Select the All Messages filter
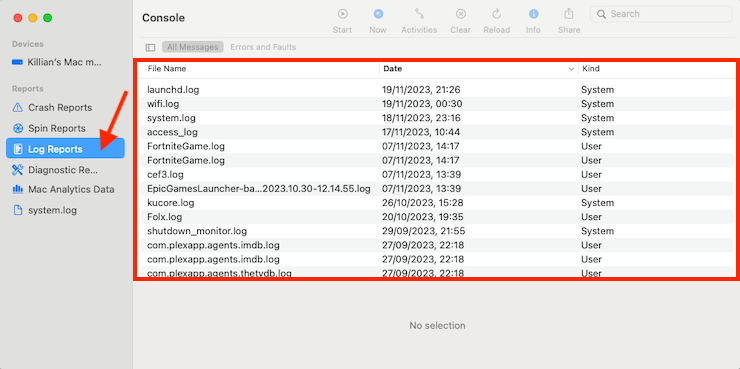740x369 pixels. [x=193, y=47]
